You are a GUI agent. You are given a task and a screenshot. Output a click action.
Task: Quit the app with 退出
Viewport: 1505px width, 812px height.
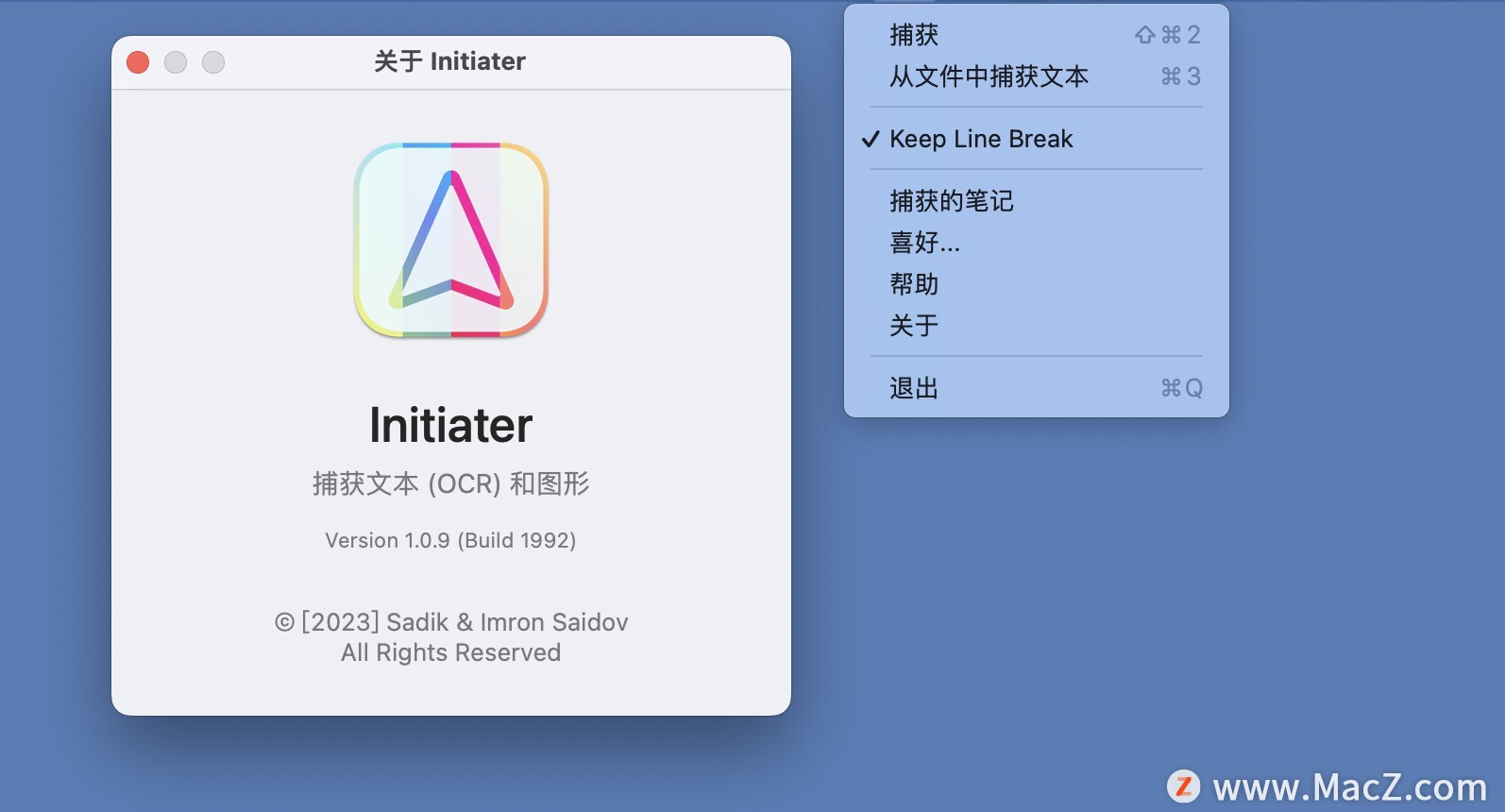tap(1036, 388)
